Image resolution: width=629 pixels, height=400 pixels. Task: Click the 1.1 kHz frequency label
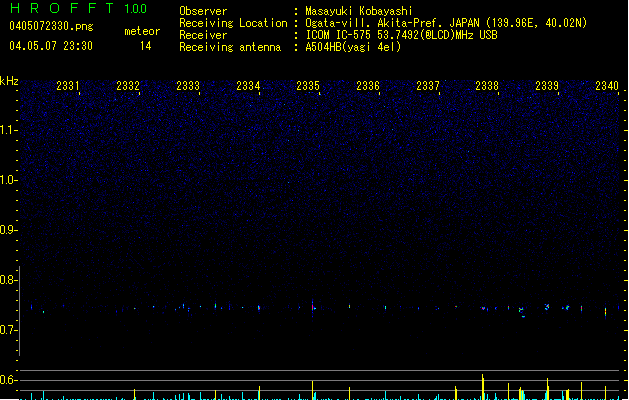pyautogui.click(x=8, y=130)
